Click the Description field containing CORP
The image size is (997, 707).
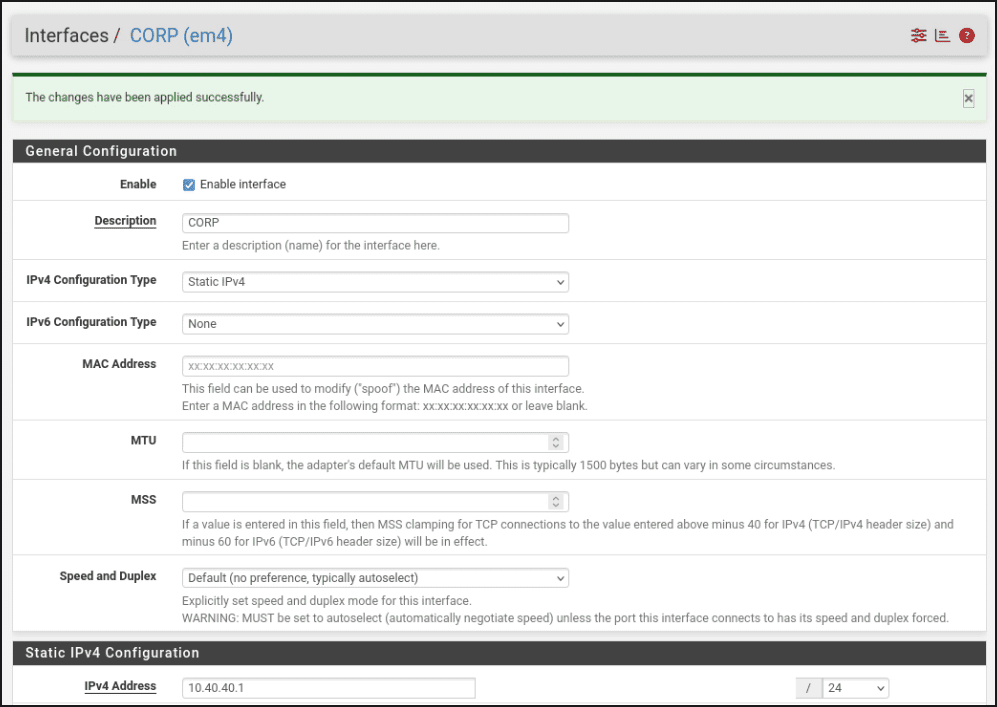[375, 223]
